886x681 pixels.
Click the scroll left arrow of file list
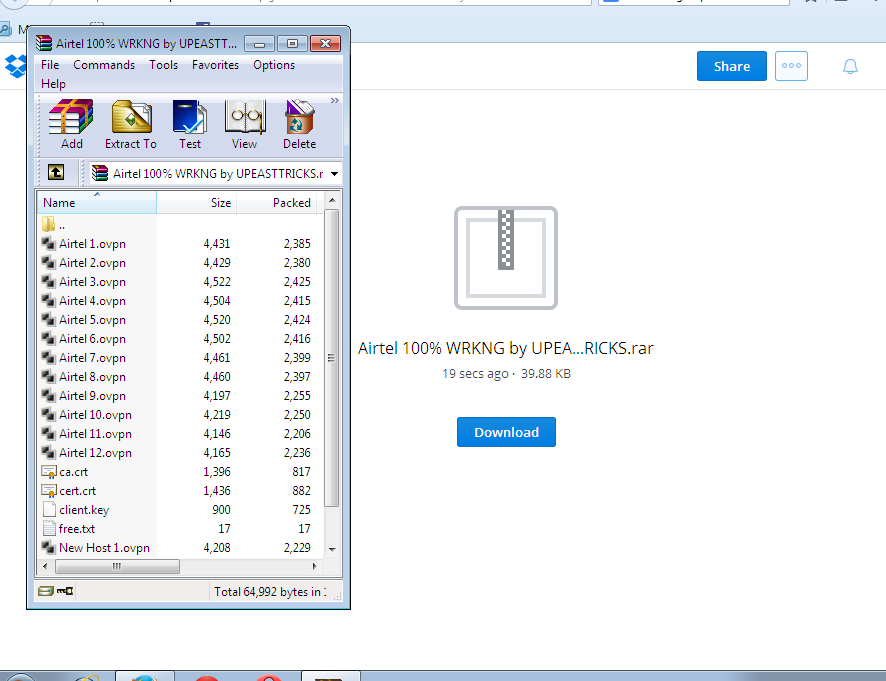[x=45, y=566]
